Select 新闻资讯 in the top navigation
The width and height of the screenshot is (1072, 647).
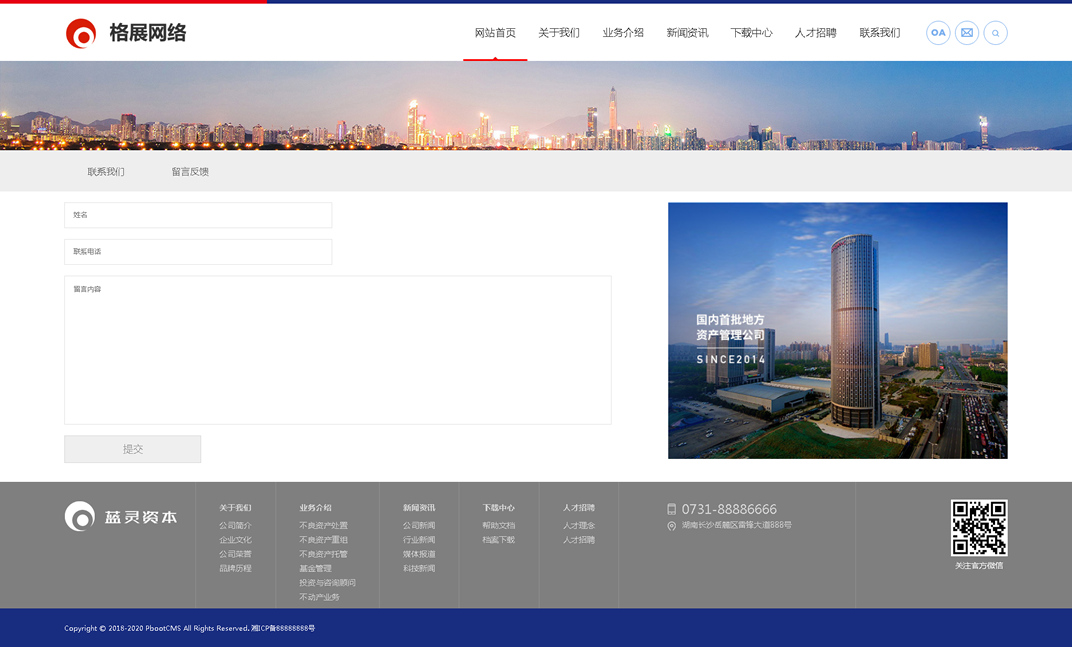tap(687, 33)
